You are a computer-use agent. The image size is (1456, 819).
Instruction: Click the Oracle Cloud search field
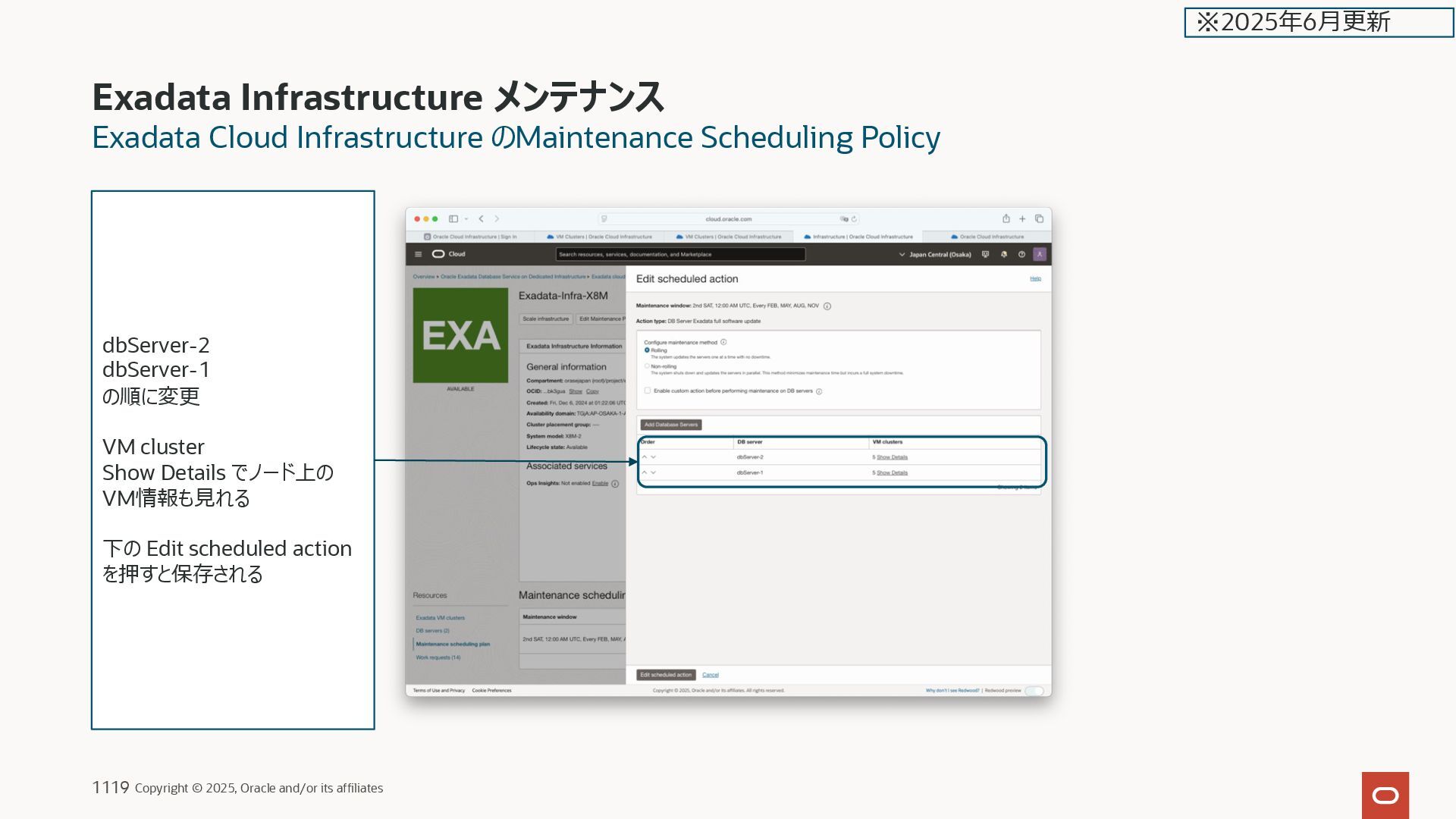[x=680, y=254]
